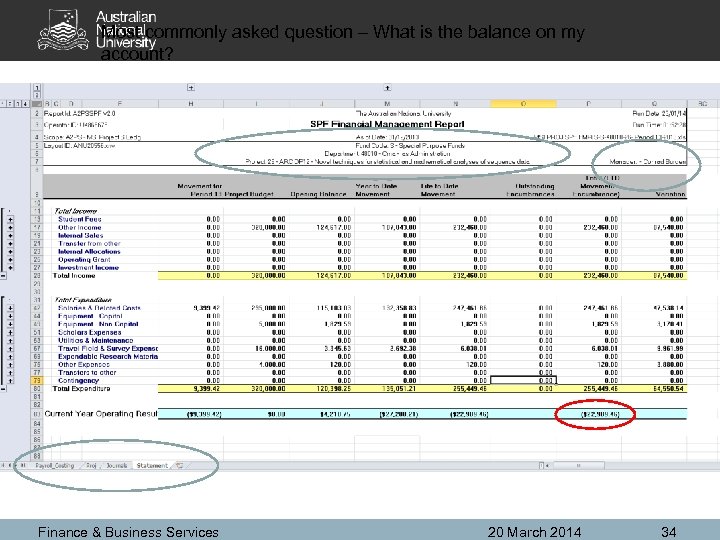The image size is (720, 540).
Task: Select column H header
Action: [x=191, y=104]
